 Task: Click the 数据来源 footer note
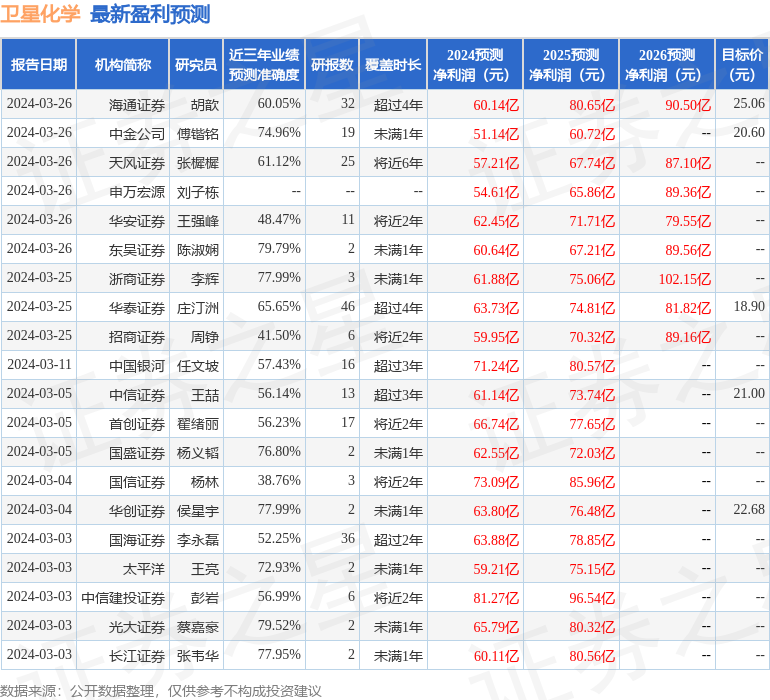pos(161,691)
